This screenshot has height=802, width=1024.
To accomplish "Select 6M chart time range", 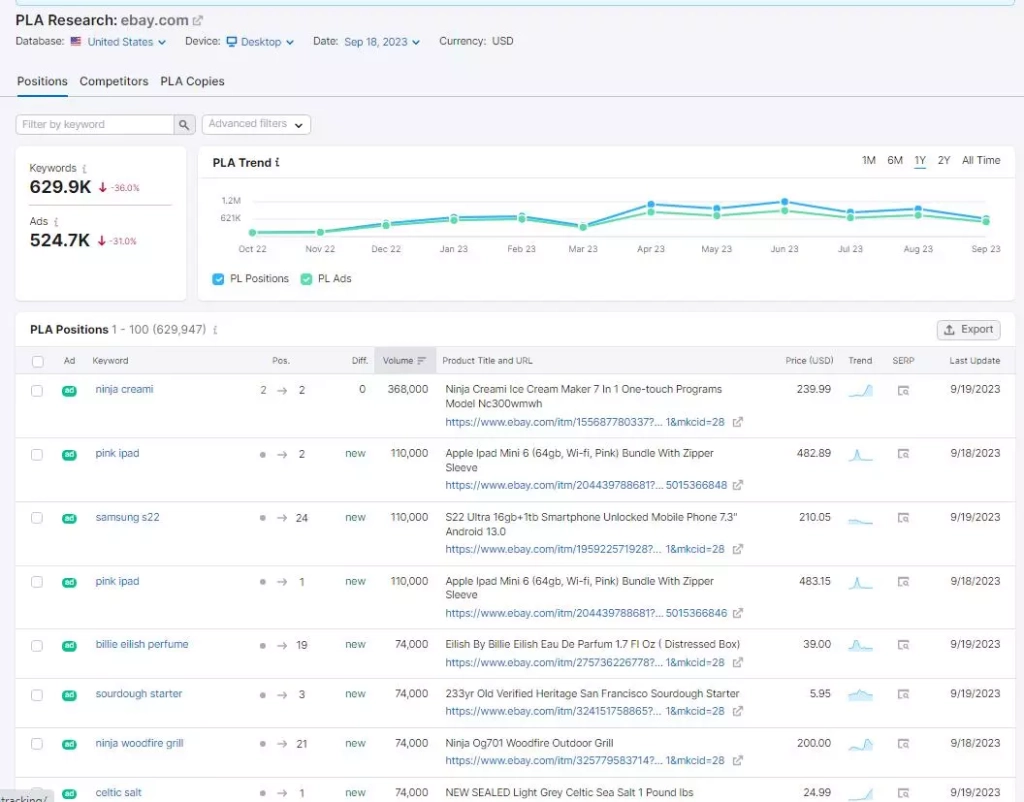I will coord(895,161).
